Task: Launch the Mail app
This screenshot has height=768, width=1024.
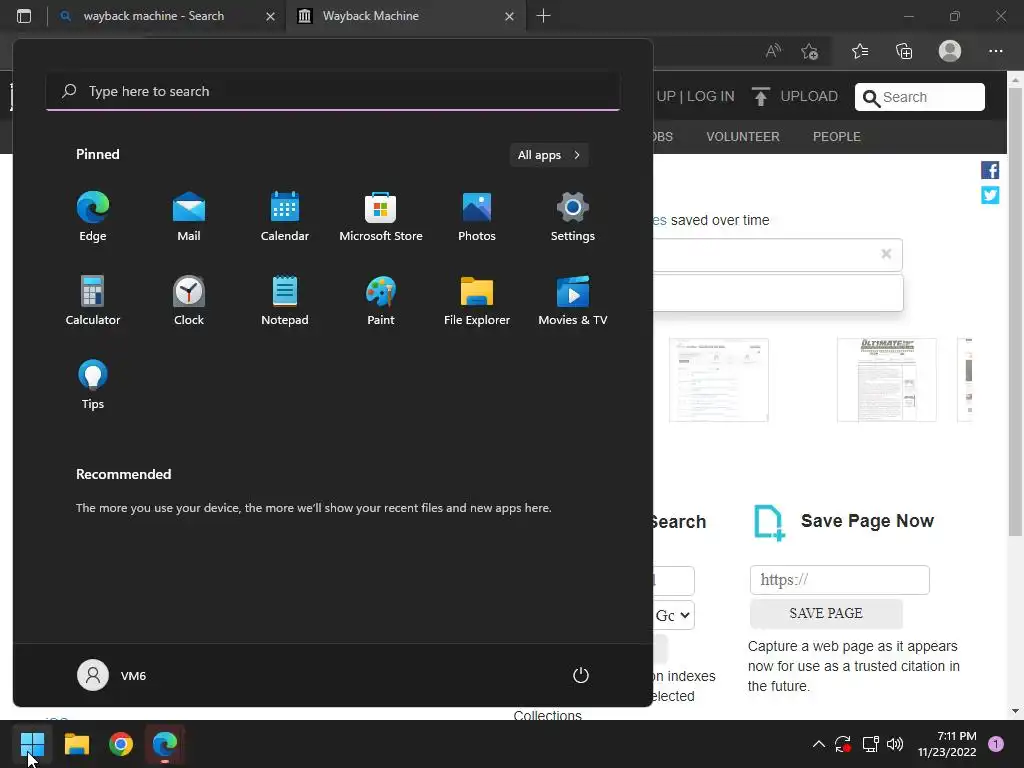Action: click(189, 217)
